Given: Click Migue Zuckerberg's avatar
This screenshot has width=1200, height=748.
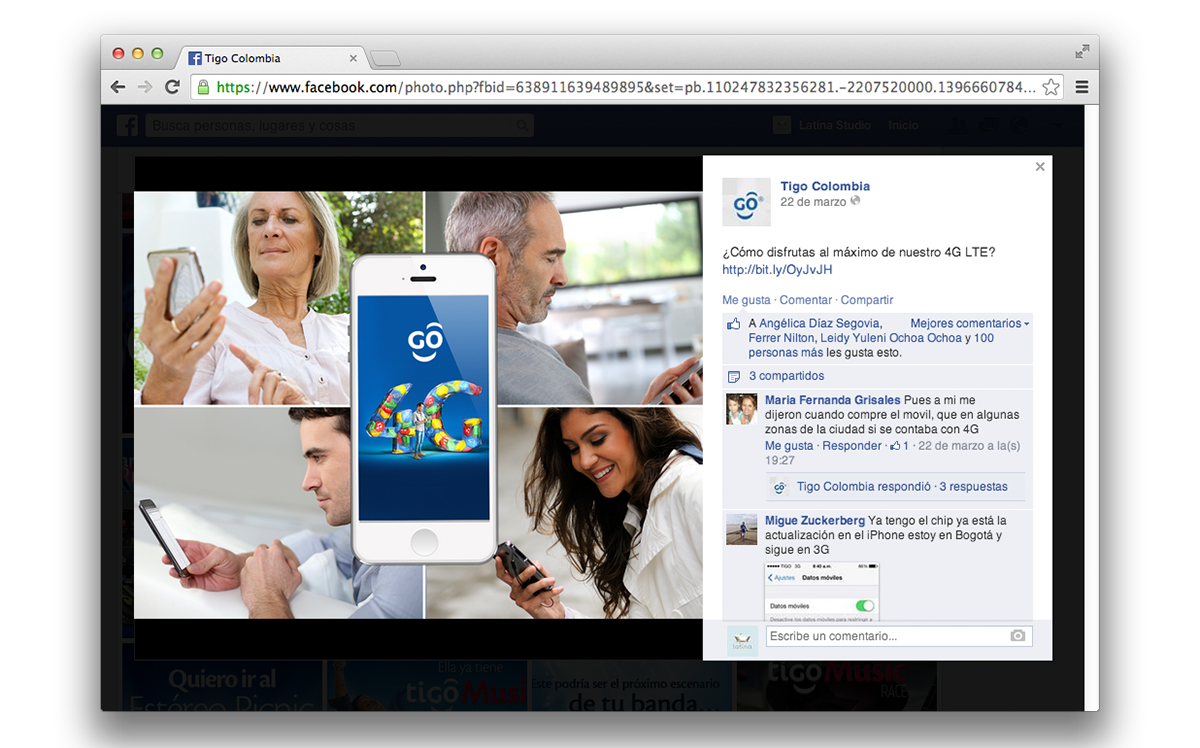Looking at the screenshot, I should 741,529.
